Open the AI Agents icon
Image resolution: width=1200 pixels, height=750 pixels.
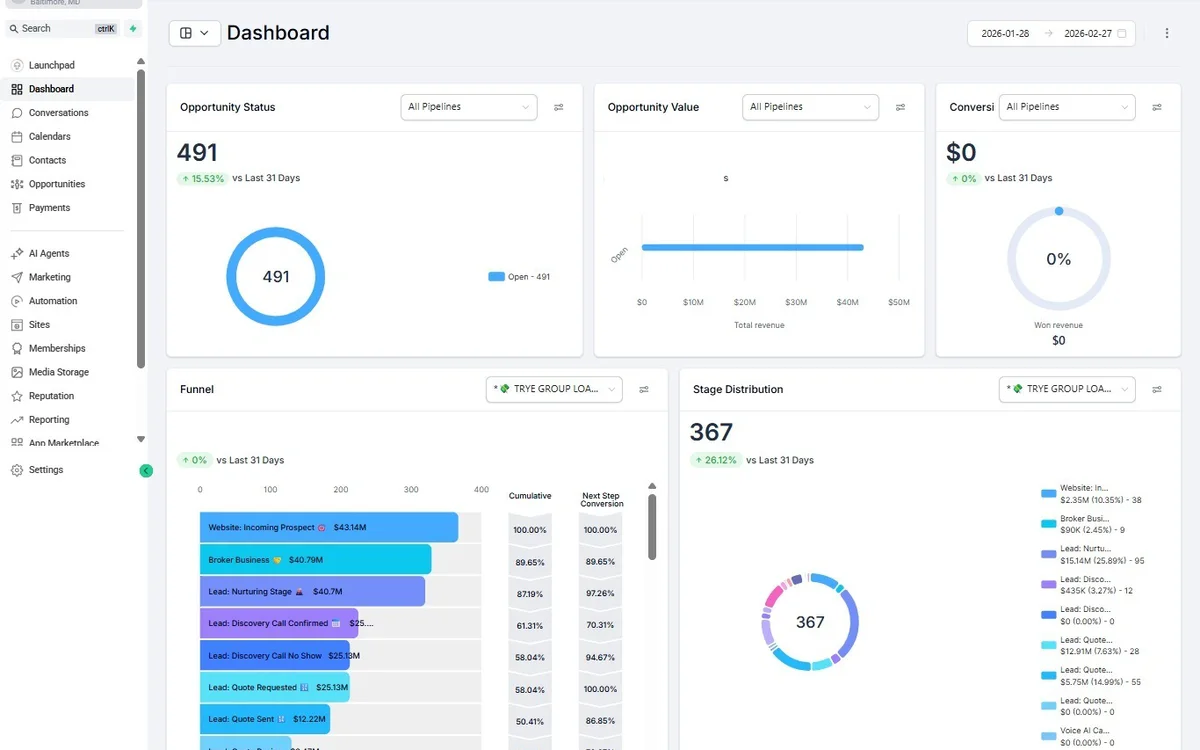tap(17, 254)
